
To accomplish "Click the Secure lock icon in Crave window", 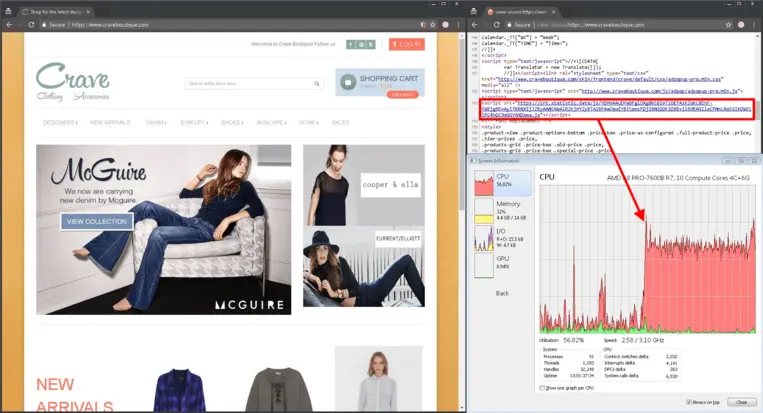I will tap(44, 25).
